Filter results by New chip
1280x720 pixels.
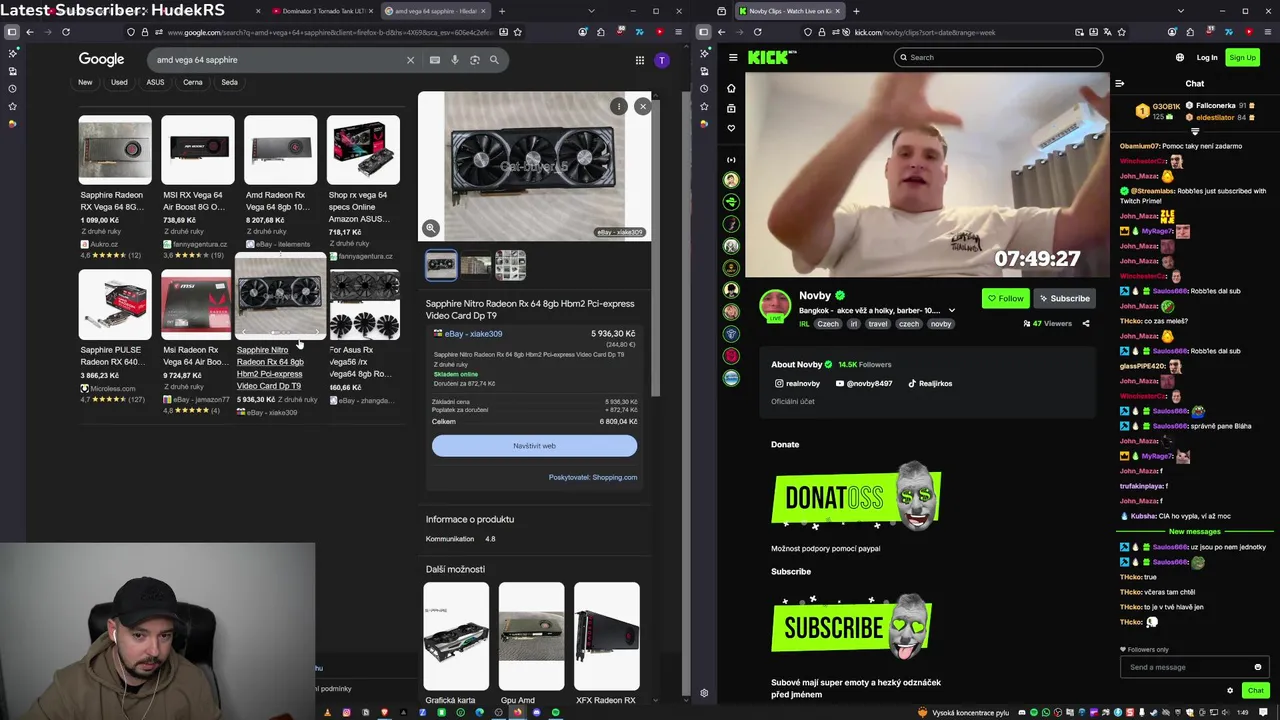tap(85, 82)
